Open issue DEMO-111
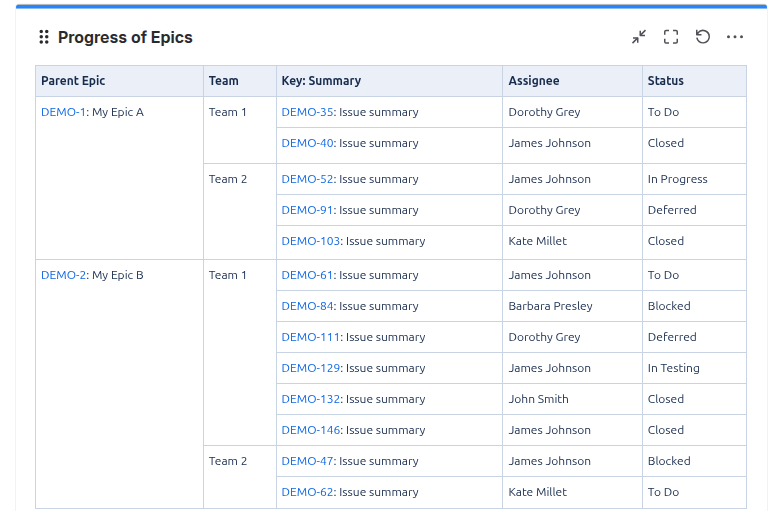This screenshot has width=773, height=511. [x=311, y=337]
